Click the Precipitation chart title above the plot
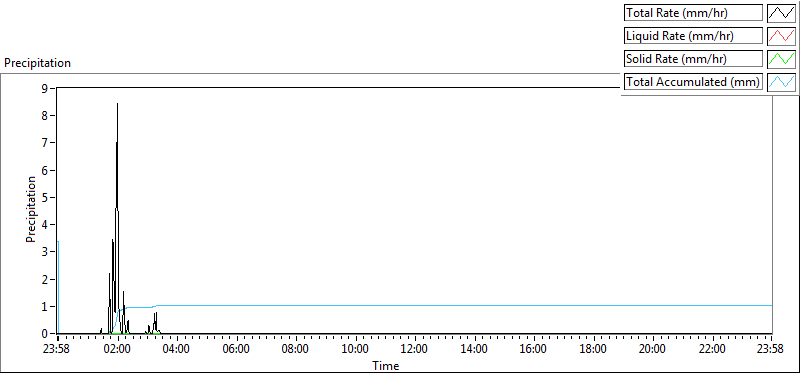 (37, 63)
